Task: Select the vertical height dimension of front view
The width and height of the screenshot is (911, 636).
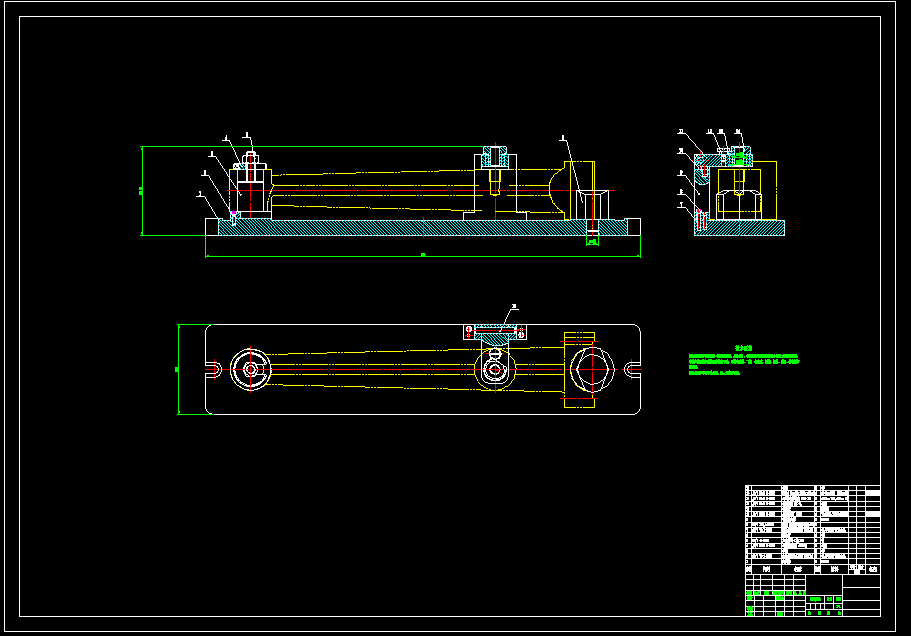Action: pyautogui.click(x=142, y=191)
